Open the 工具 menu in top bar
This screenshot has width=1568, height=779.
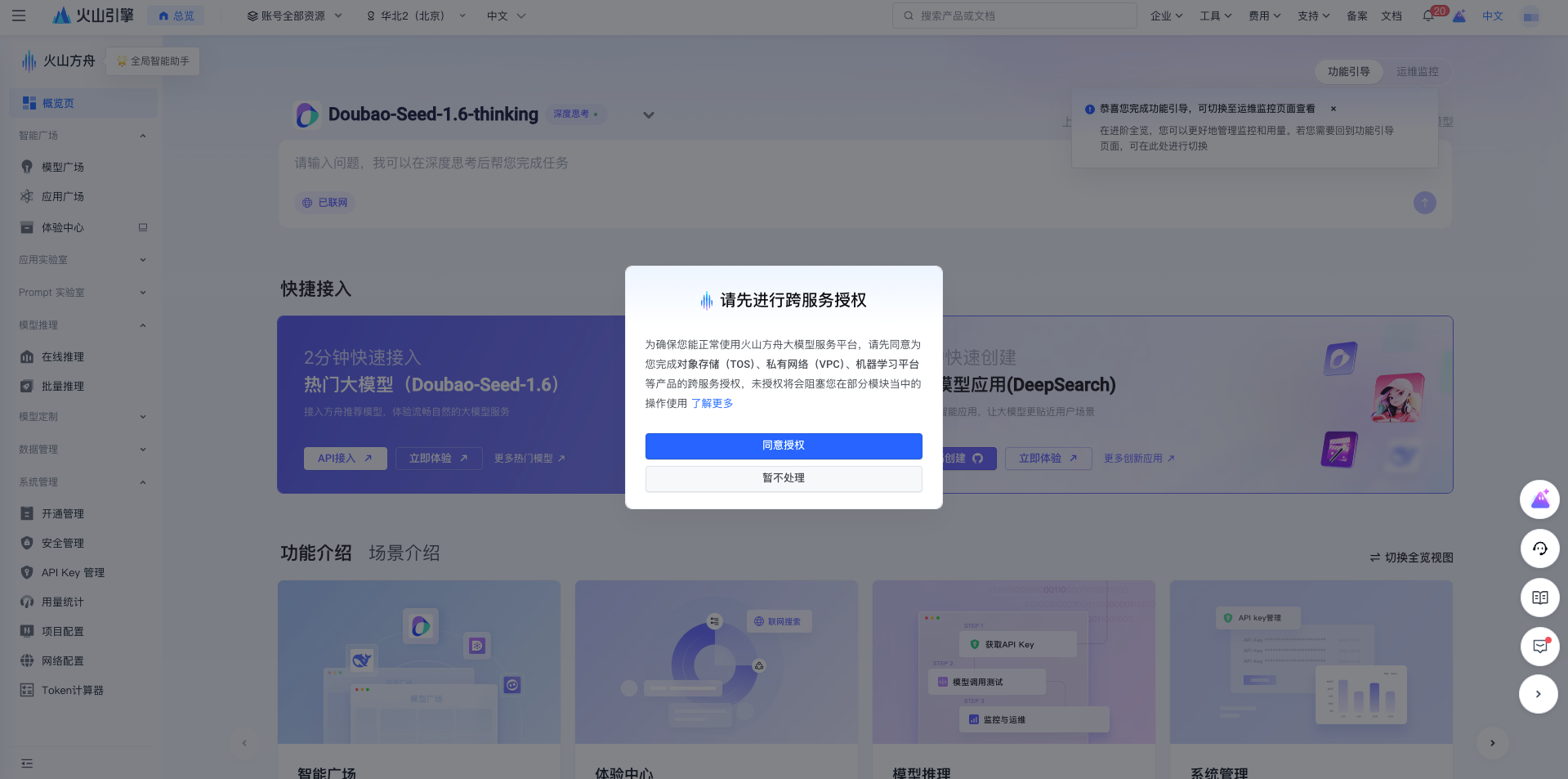[1215, 16]
